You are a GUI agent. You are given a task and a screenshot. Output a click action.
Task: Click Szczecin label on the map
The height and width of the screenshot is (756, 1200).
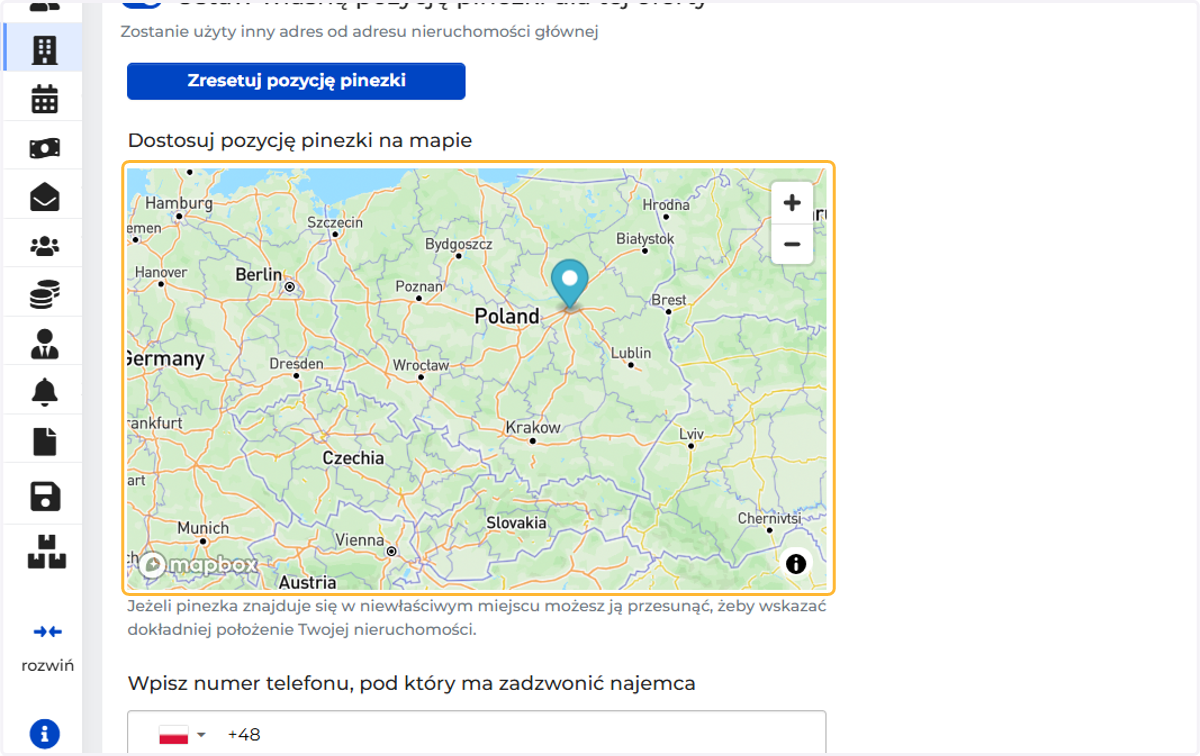335,223
